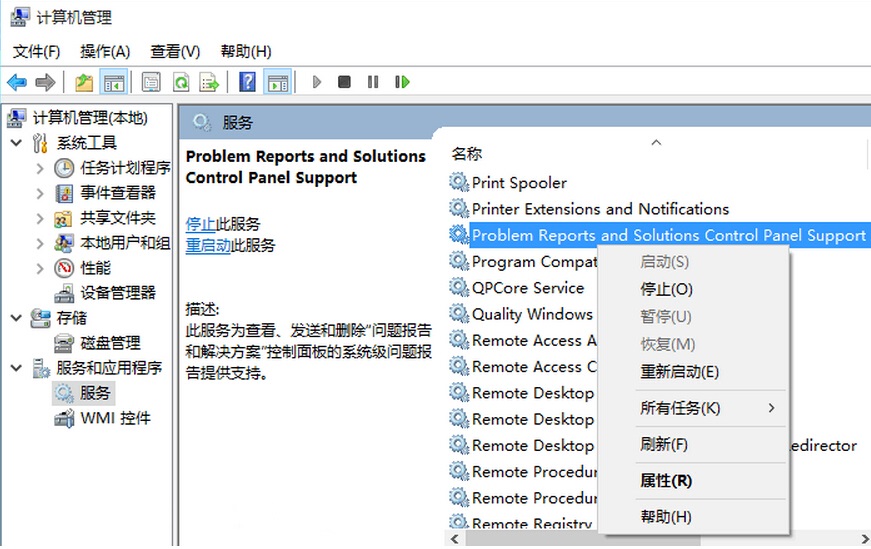Click the Restart service toolbar icon

coord(402,82)
